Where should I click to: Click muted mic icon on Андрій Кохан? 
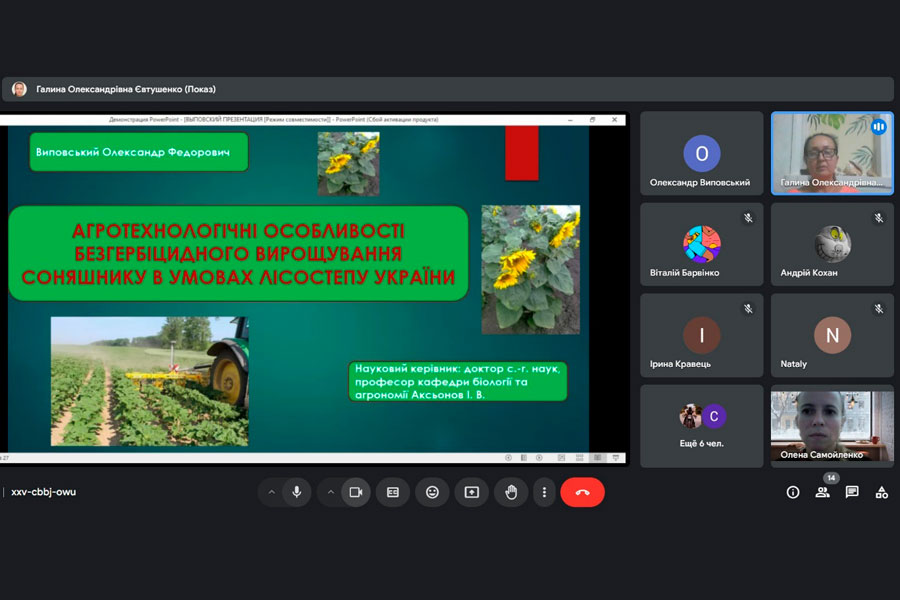pos(879,218)
